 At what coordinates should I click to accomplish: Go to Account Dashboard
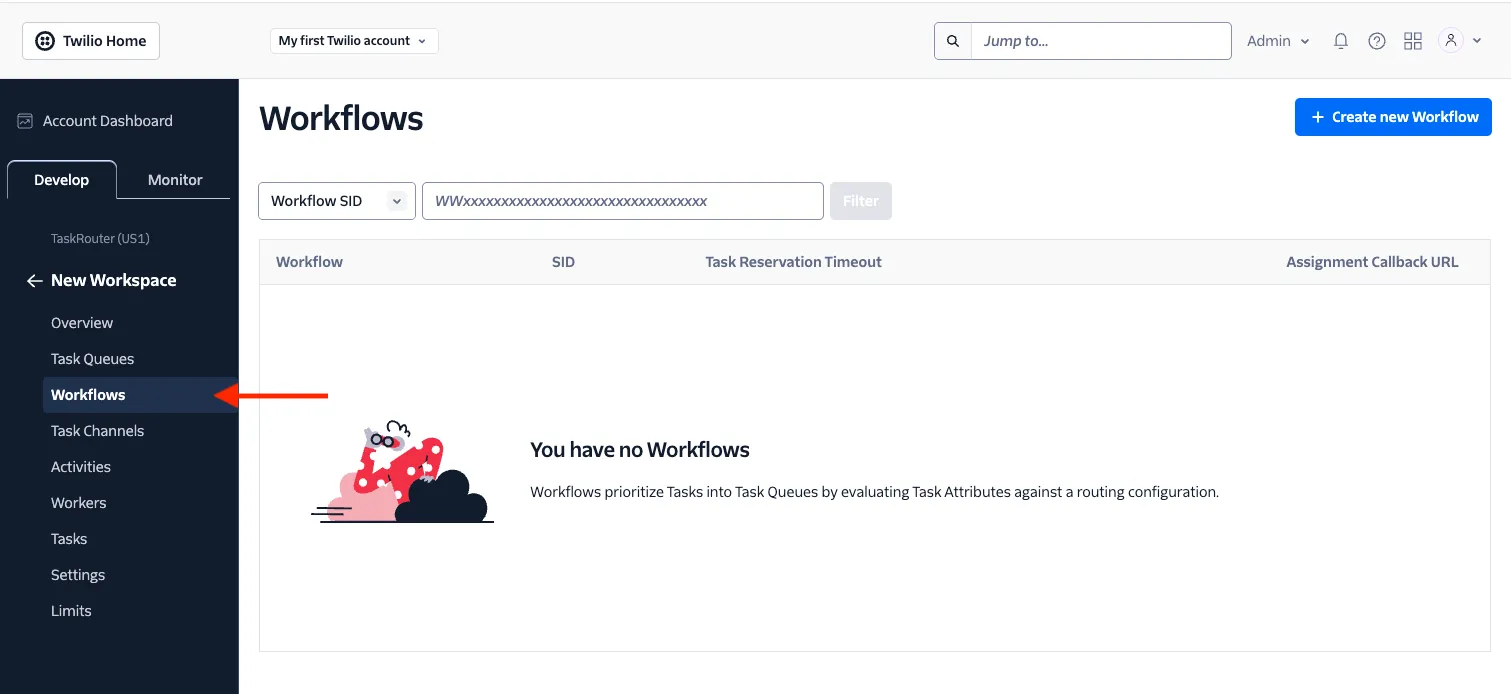(108, 121)
